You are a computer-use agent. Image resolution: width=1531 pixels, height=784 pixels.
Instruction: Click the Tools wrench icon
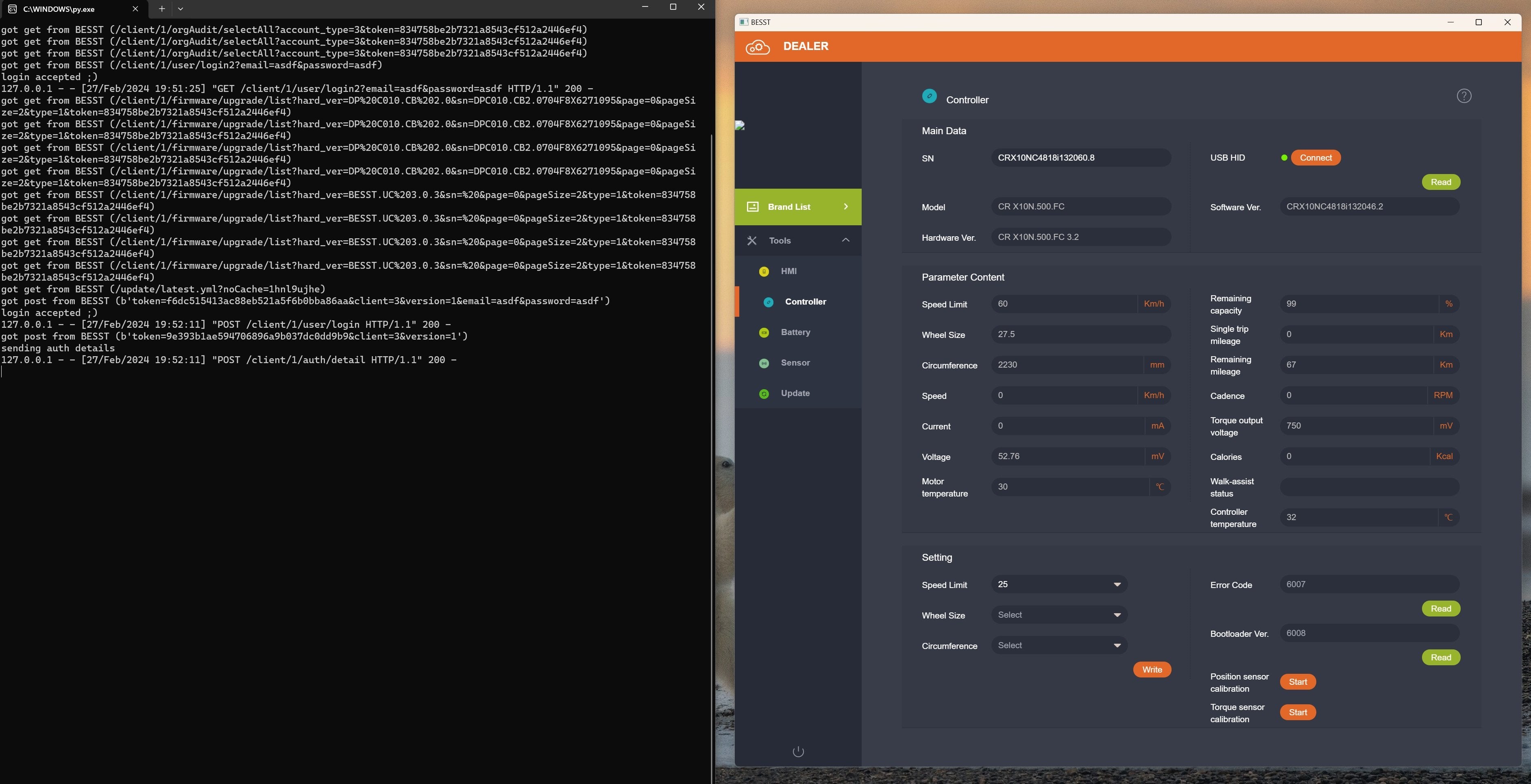tap(752, 241)
